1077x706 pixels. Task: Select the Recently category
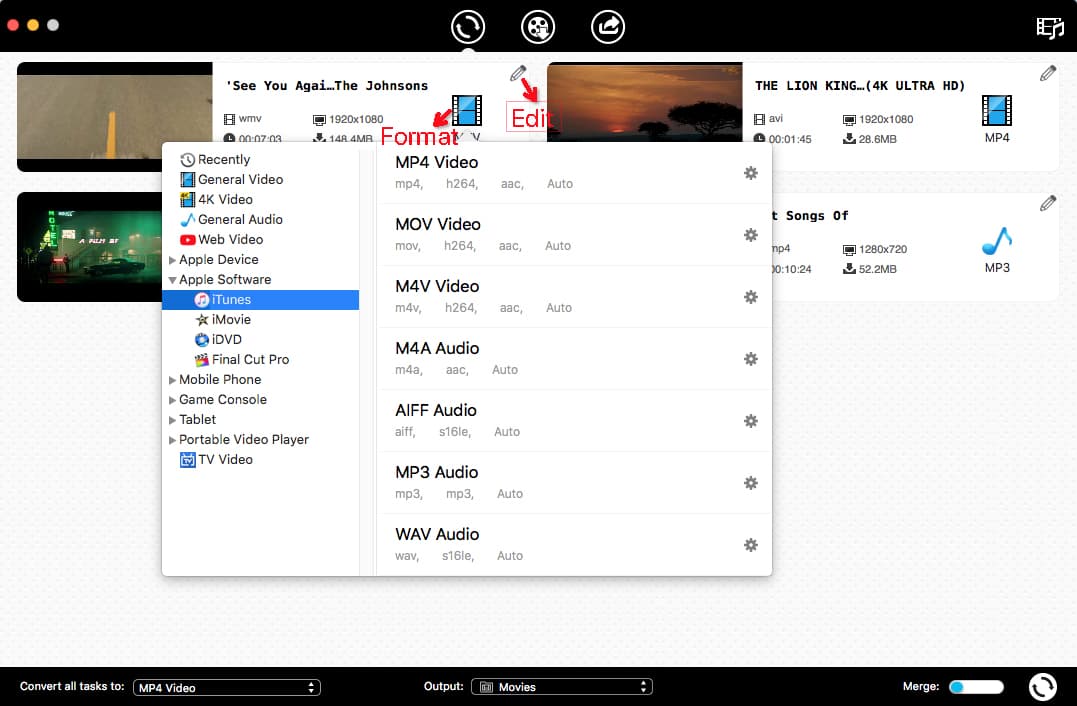215,159
